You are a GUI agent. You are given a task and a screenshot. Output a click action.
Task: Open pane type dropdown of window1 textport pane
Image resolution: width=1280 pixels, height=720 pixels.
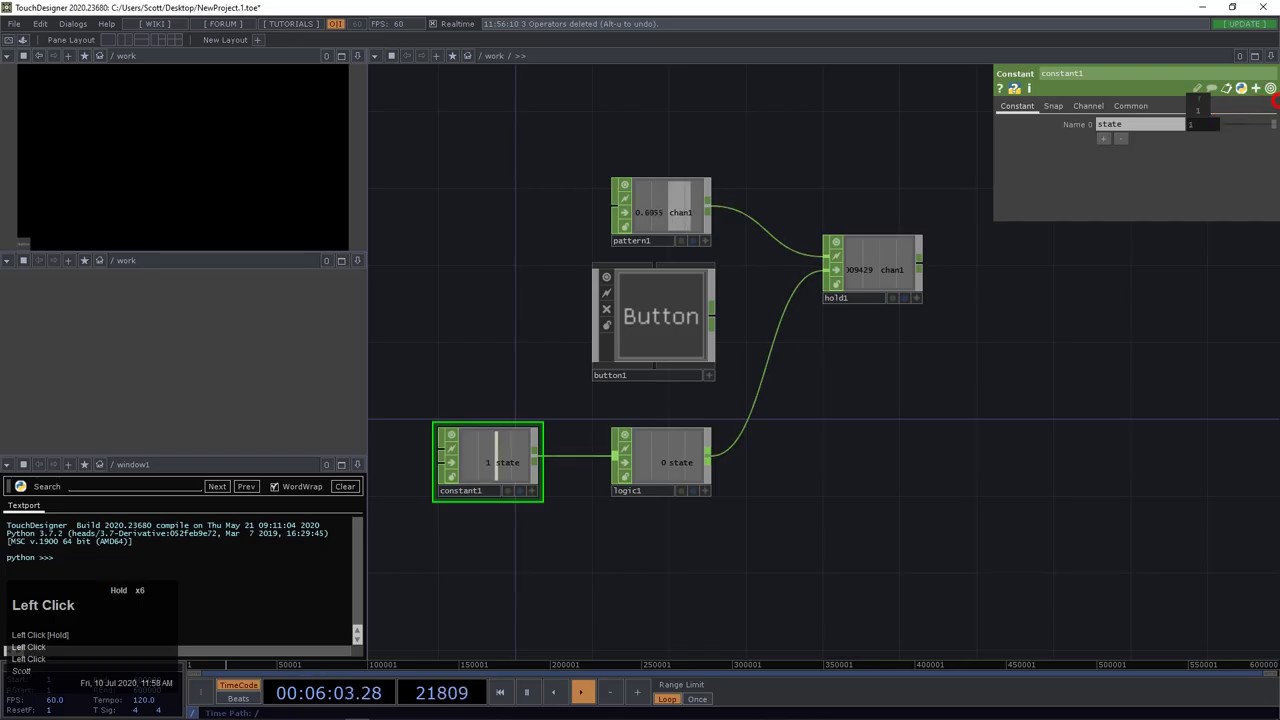[x=7, y=464]
